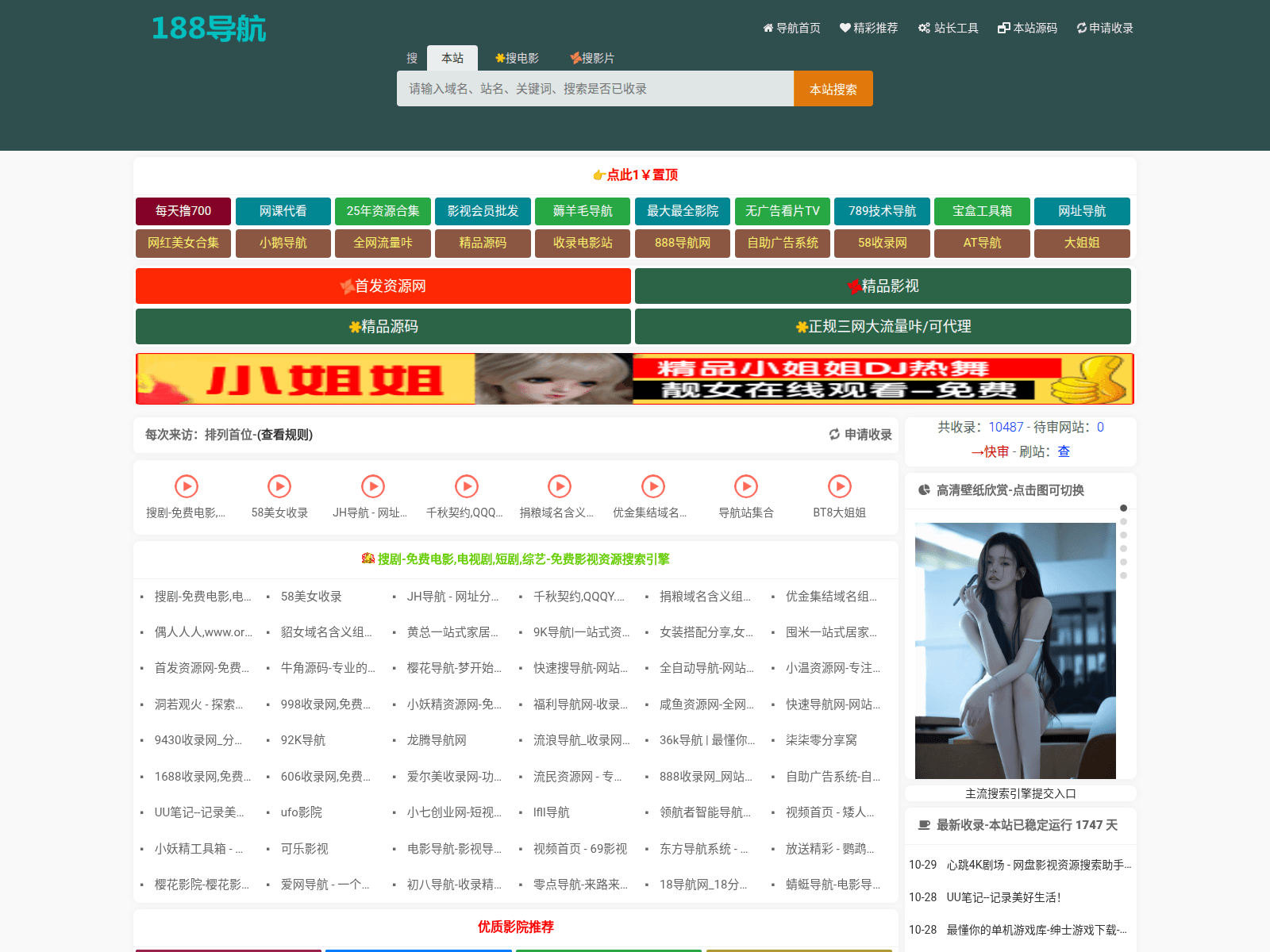
Task: Select the 本站 search tab
Action: click(x=452, y=59)
